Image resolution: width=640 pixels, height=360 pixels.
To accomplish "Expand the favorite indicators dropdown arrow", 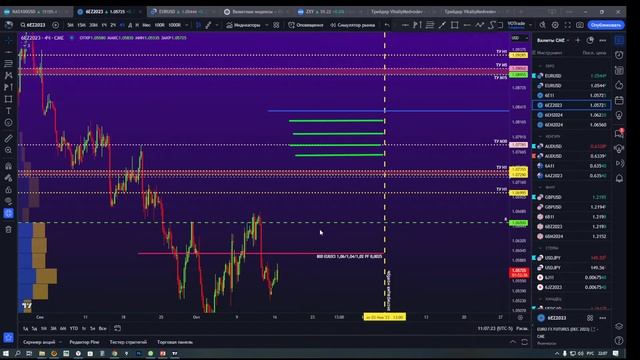I will tap(267, 25).
